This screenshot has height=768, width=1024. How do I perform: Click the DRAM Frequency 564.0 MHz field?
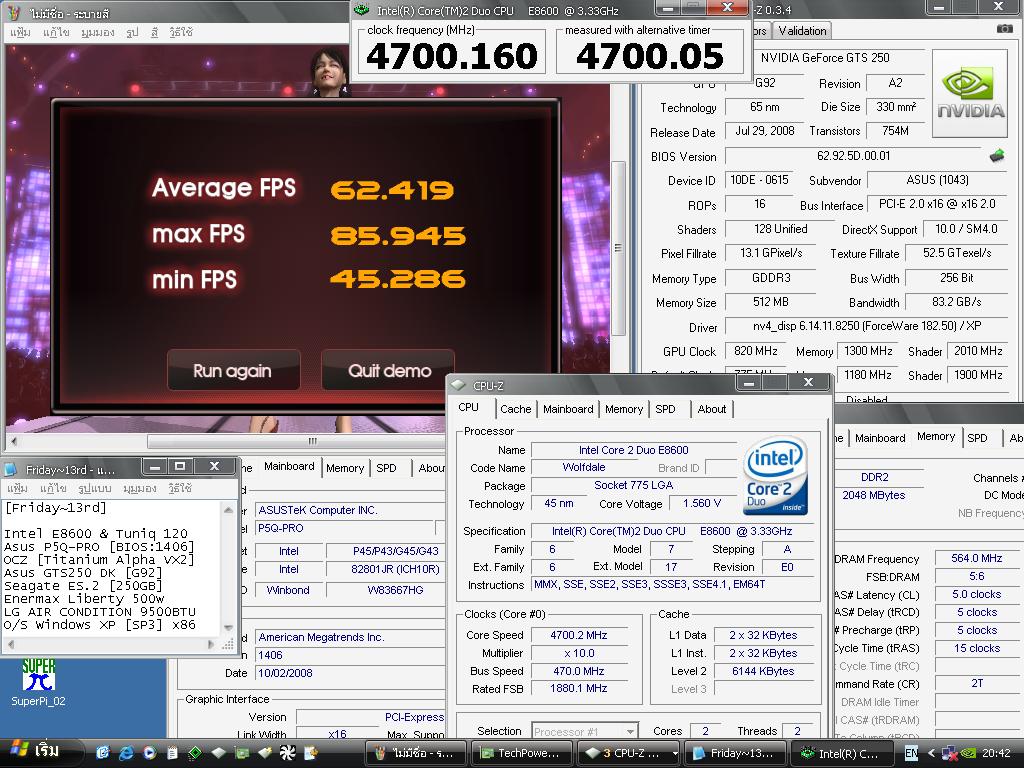click(x=976, y=558)
